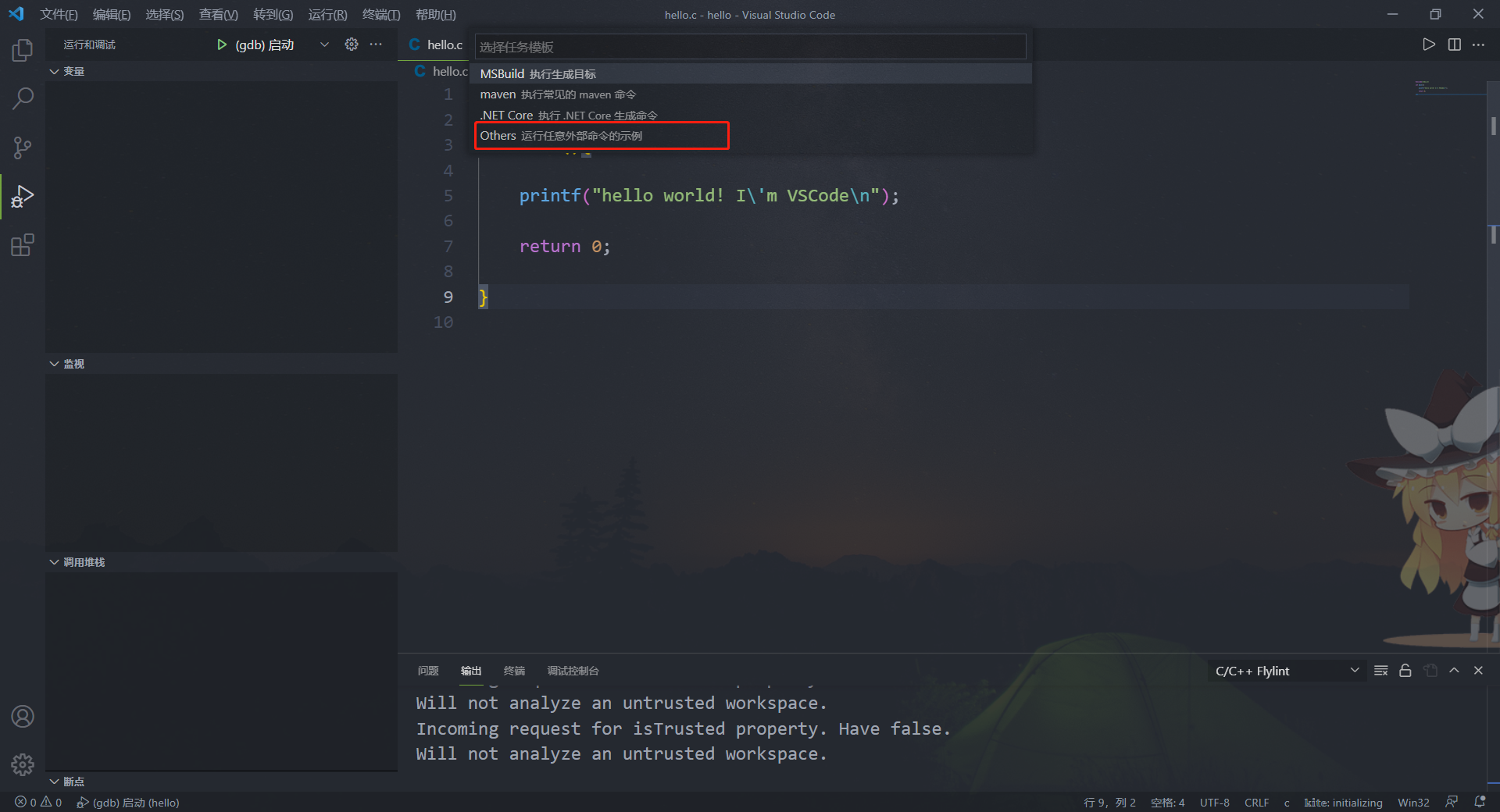The height and width of the screenshot is (812, 1500).
Task: Toggle auto-scroll lock in the Output panel
Action: tap(1405, 670)
